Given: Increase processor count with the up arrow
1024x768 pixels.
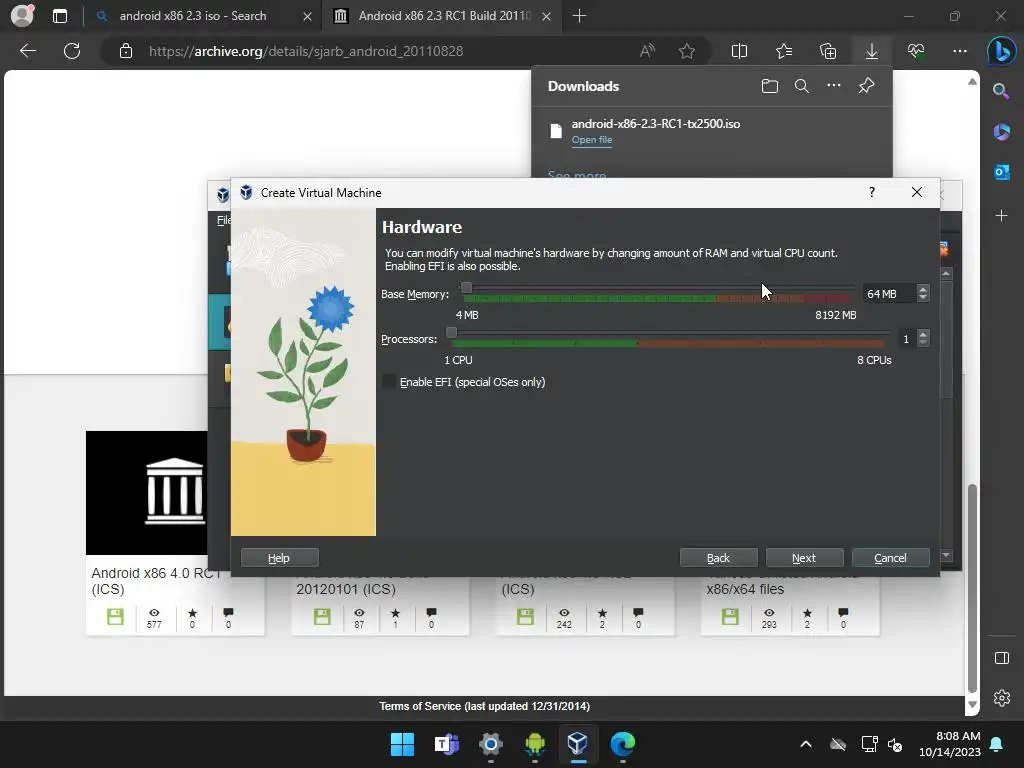Looking at the screenshot, I should coord(923,334).
